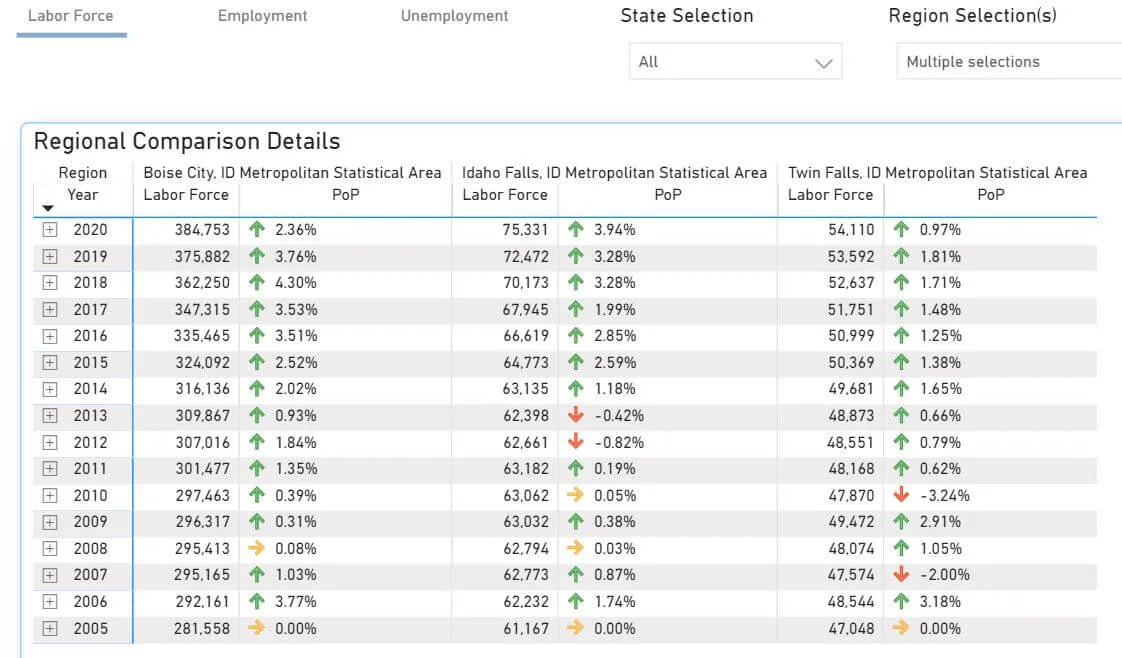Expand the 2020 year row
The height and width of the screenshot is (658, 1122).
pyautogui.click(x=49, y=230)
